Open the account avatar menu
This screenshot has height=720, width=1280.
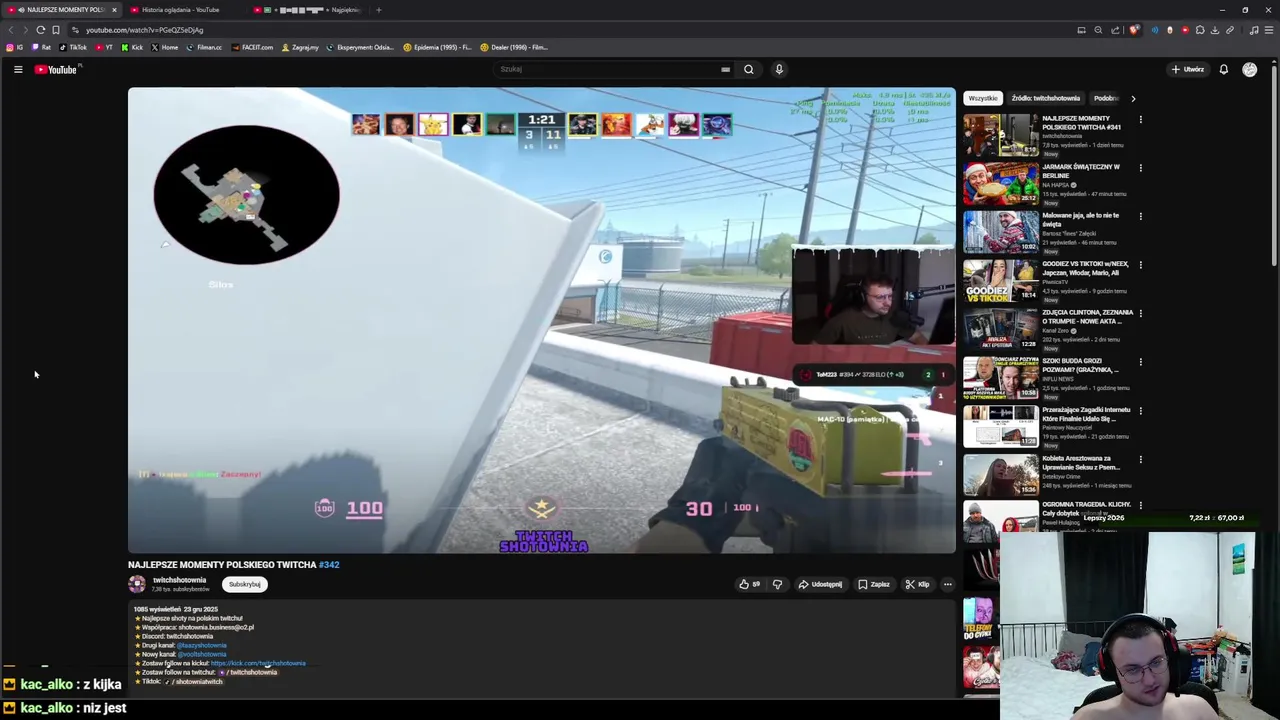click(1249, 69)
